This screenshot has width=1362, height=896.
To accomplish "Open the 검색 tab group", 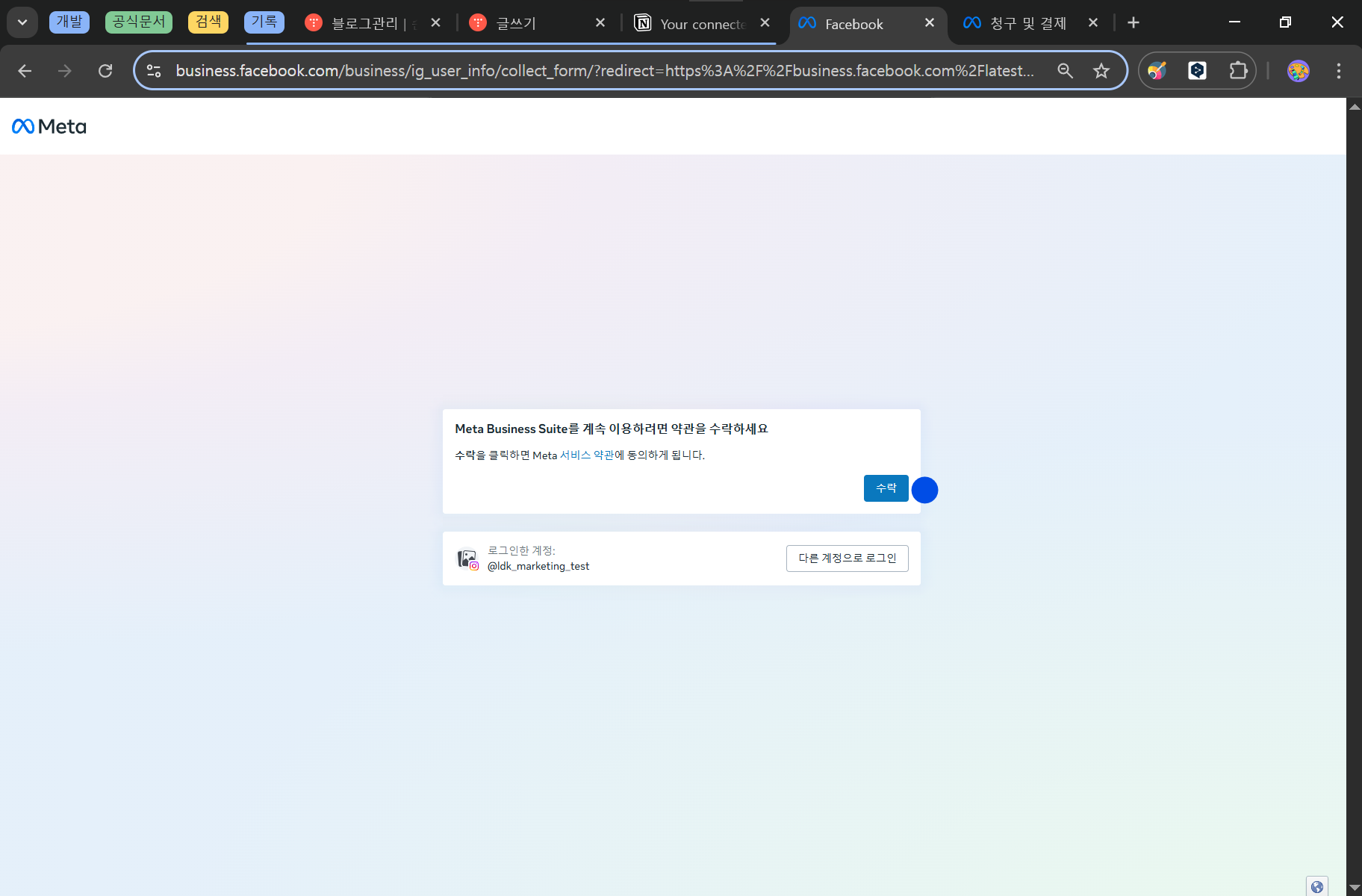I will click(x=208, y=22).
